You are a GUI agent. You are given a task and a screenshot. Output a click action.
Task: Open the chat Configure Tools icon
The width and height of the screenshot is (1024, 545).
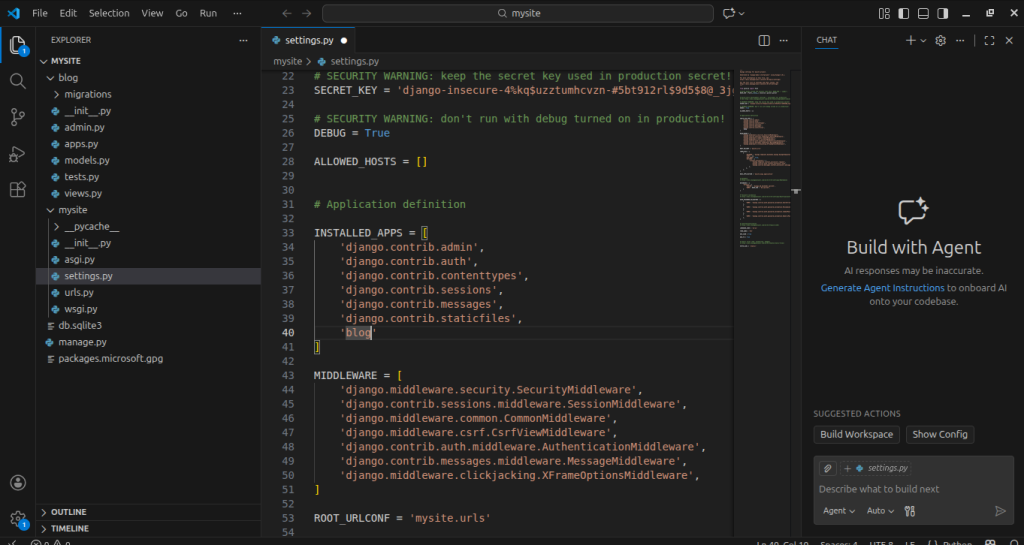click(x=909, y=511)
